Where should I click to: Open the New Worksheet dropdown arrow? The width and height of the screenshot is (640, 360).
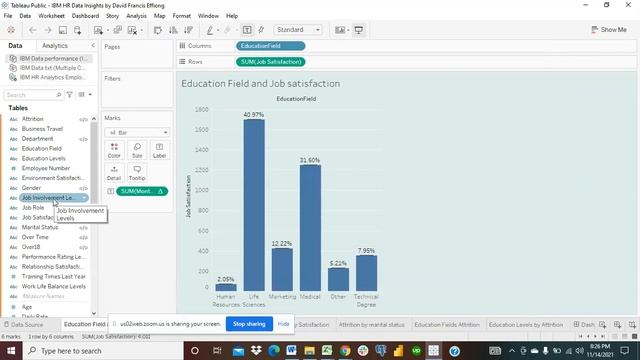pyautogui.click(x=107, y=30)
